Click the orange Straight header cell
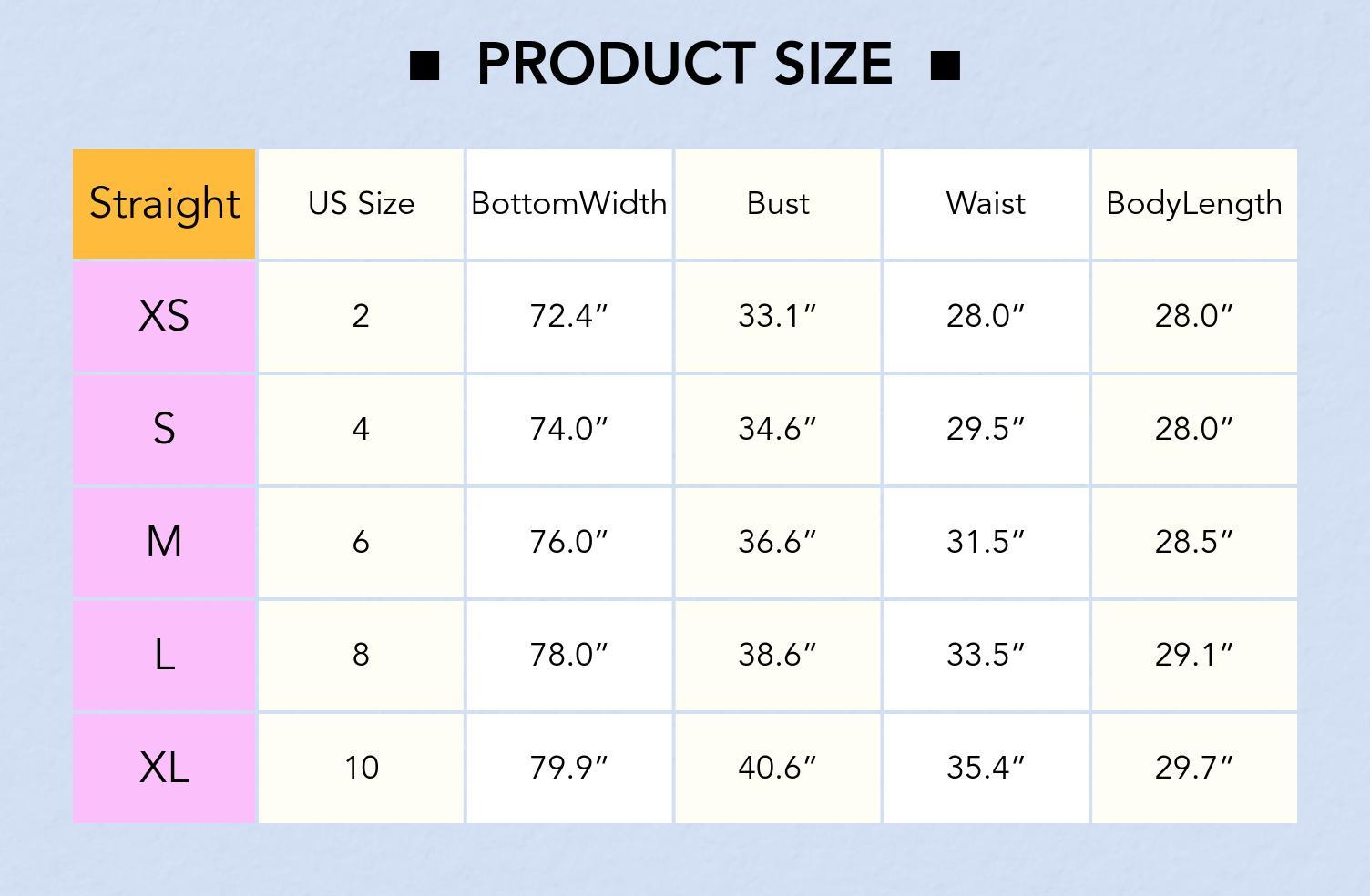 pos(164,203)
